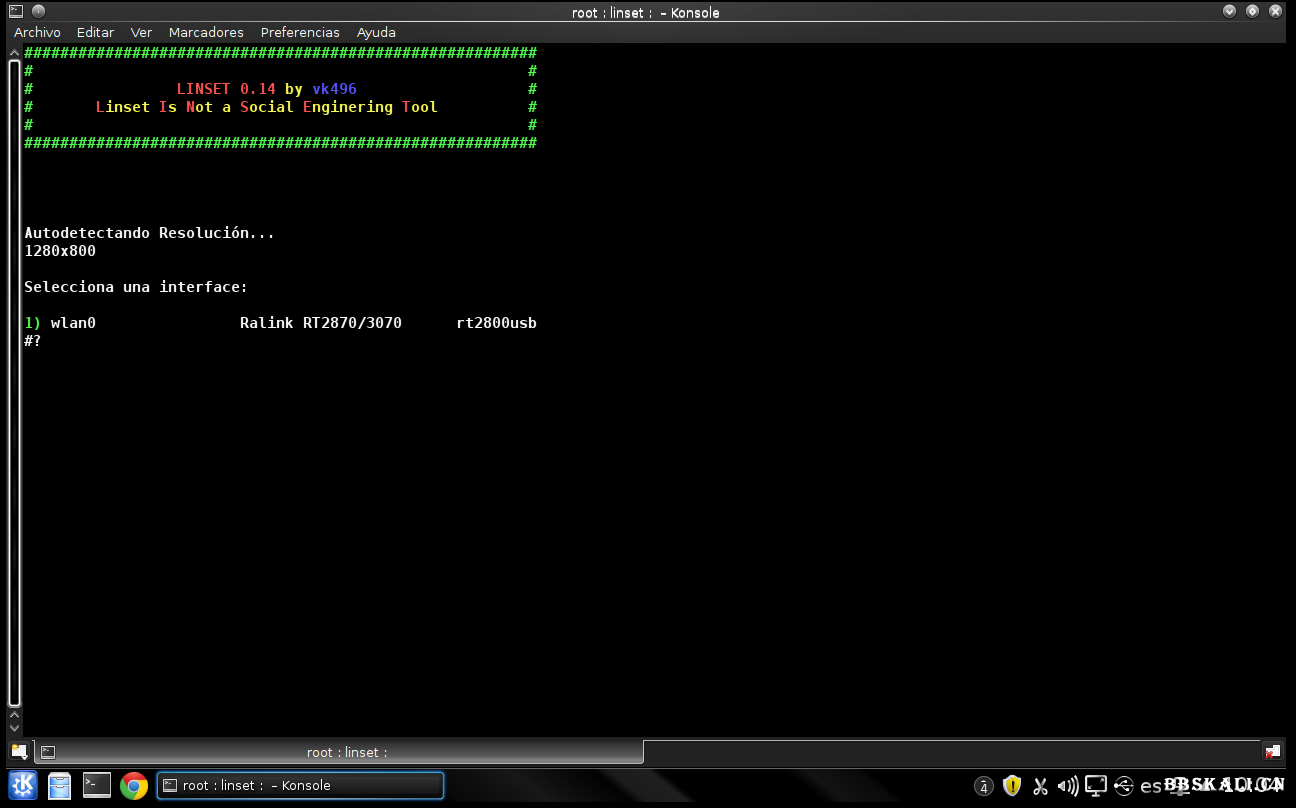
Task: Select the 'root : linset :' Konsole tab
Action: (340, 752)
